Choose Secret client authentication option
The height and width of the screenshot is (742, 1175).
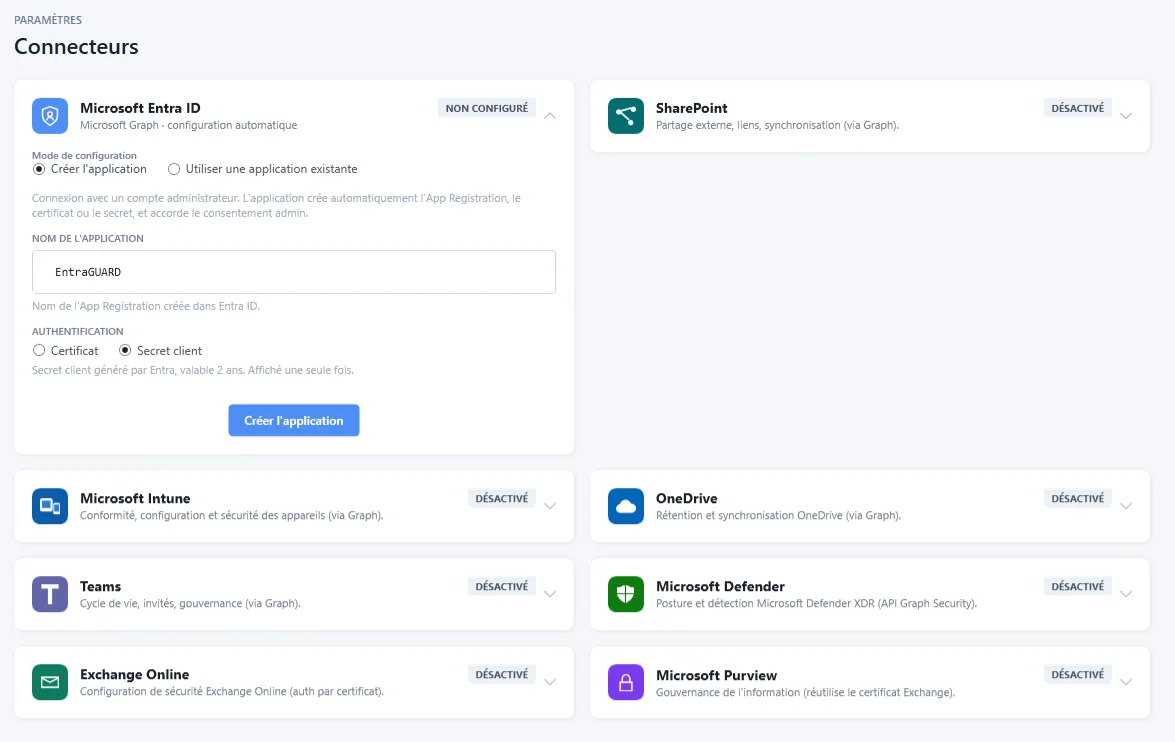coord(125,350)
